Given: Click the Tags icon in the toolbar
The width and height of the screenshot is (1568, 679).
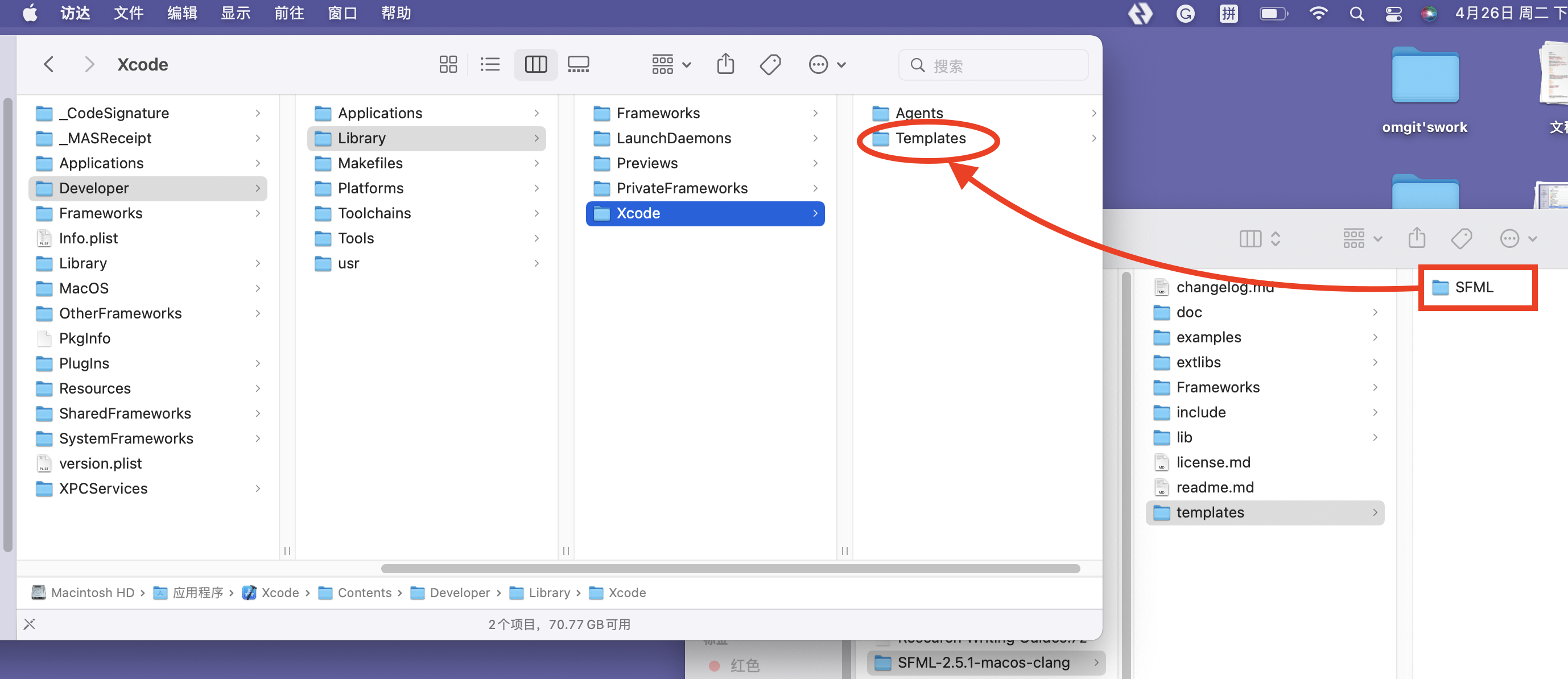Looking at the screenshot, I should point(770,64).
